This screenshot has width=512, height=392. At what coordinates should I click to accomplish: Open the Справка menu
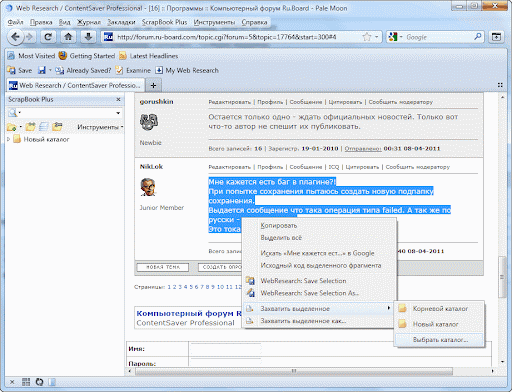pos(254,22)
